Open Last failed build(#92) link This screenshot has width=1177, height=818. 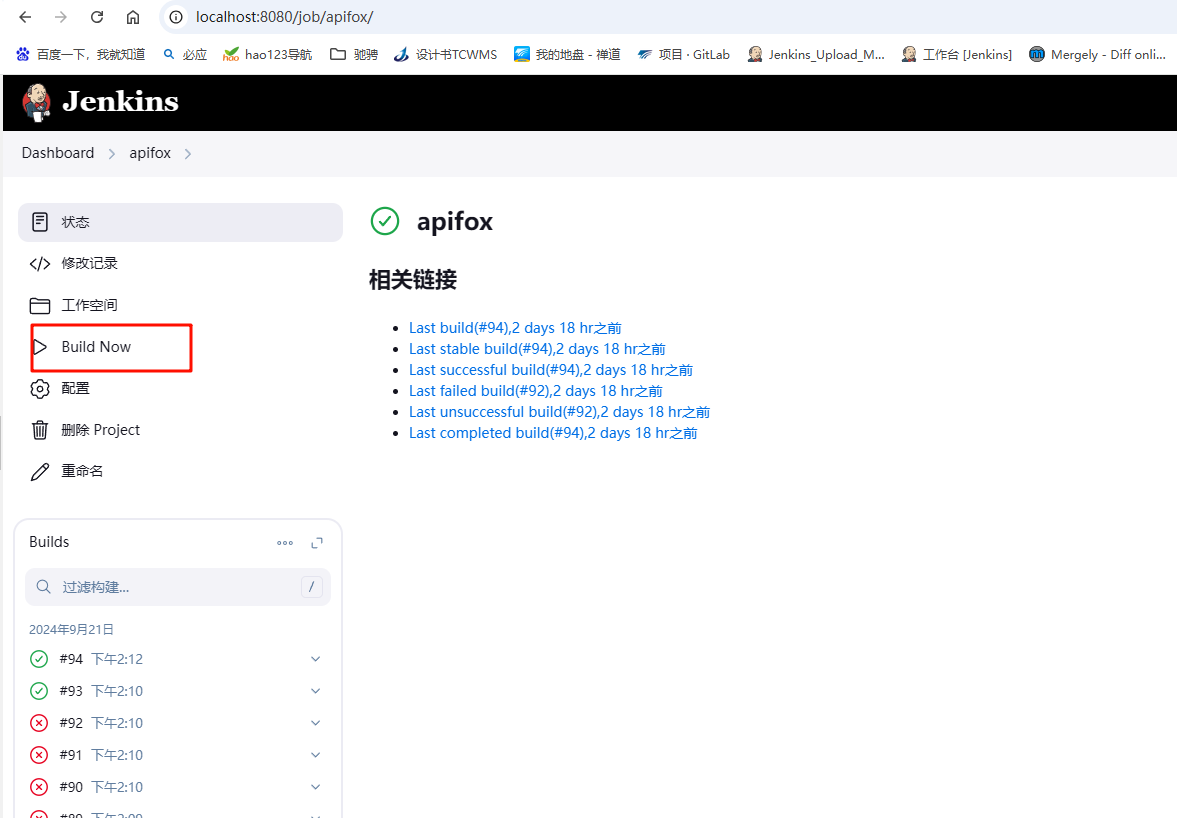pos(535,391)
